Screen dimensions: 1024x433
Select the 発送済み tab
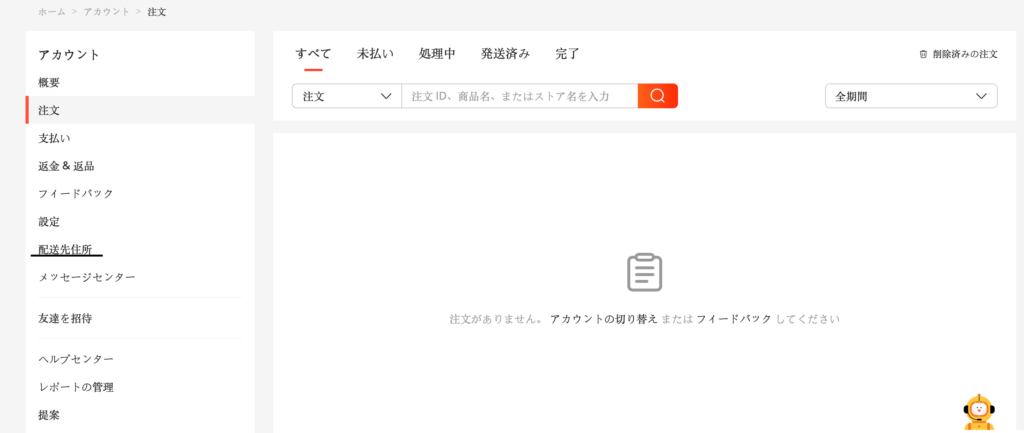tap(505, 54)
